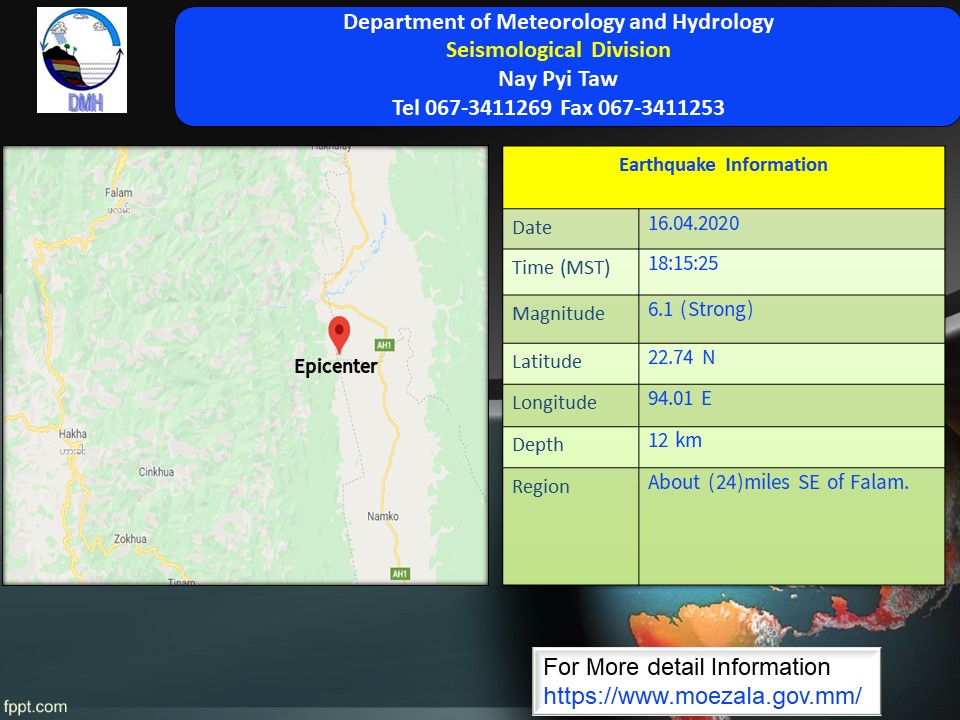The image size is (960, 720).
Task: Click the Seismological Division yellow heading
Action: [x=558, y=50]
